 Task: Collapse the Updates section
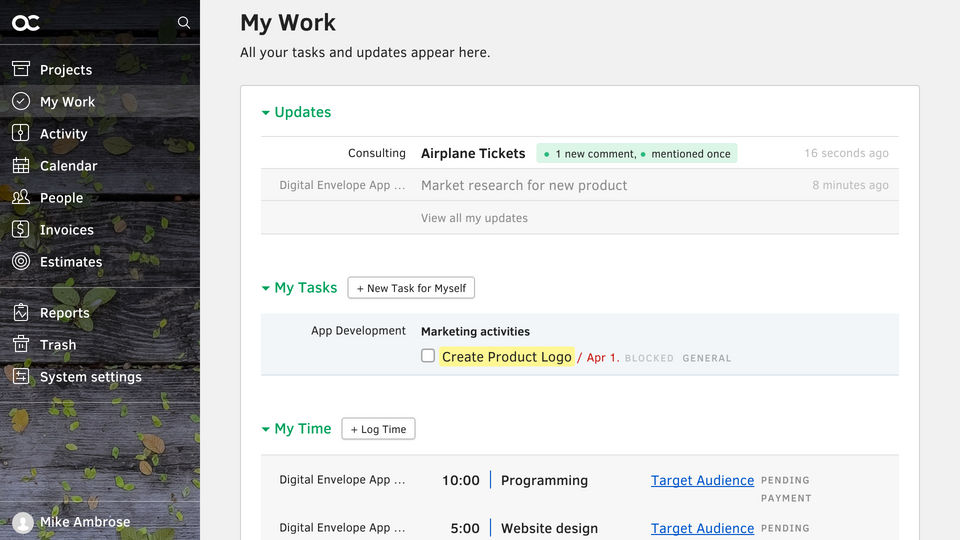click(x=266, y=113)
